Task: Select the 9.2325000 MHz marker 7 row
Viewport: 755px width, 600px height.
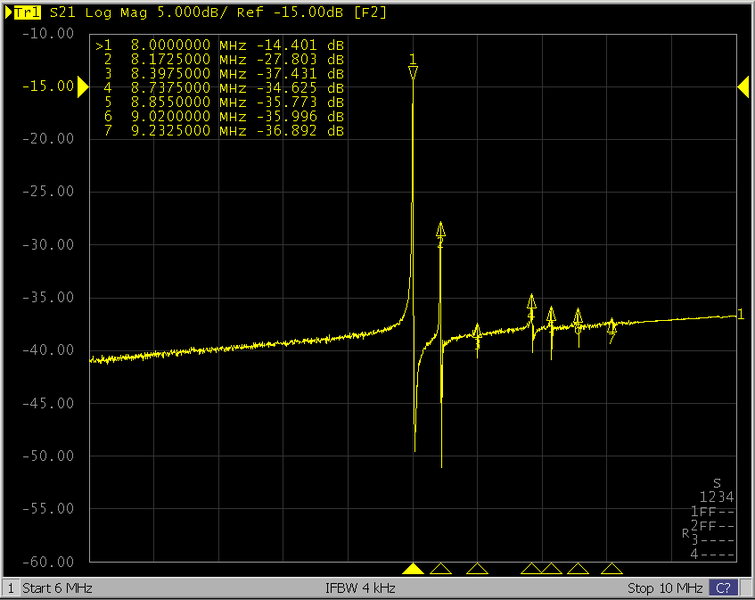Action: coord(220,131)
